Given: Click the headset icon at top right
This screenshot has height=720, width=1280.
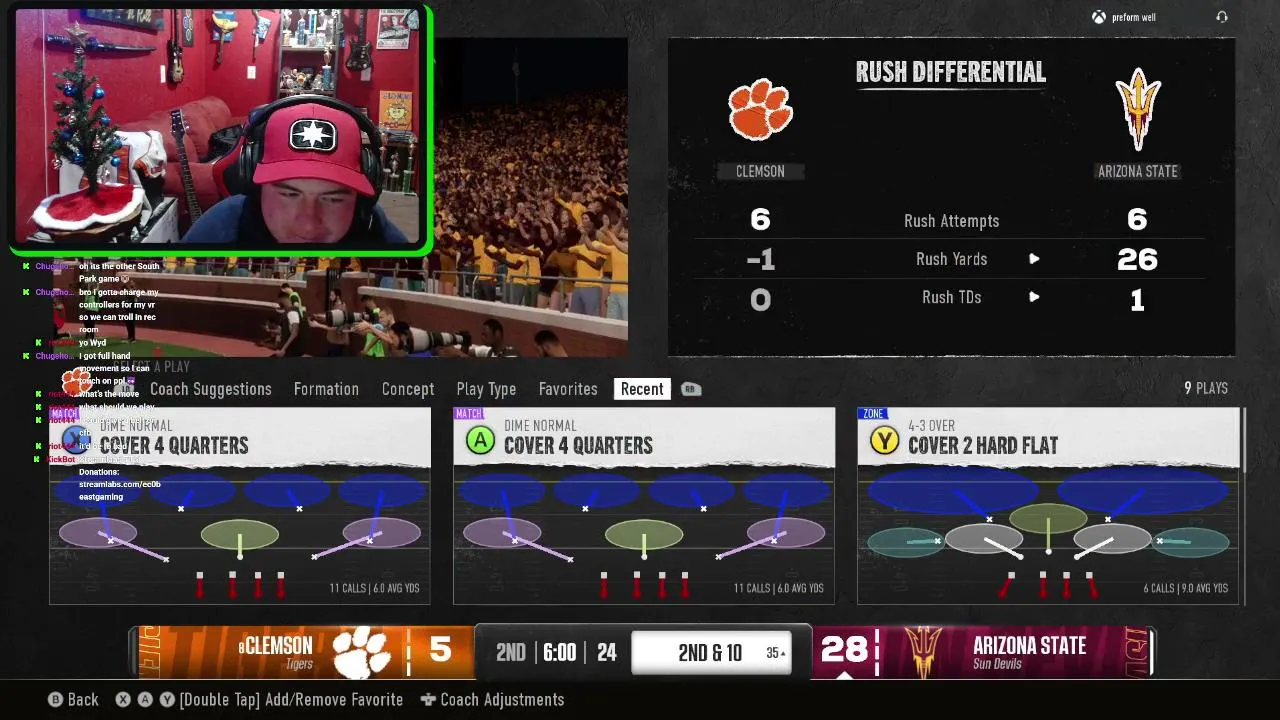Looking at the screenshot, I should pos(1222,17).
